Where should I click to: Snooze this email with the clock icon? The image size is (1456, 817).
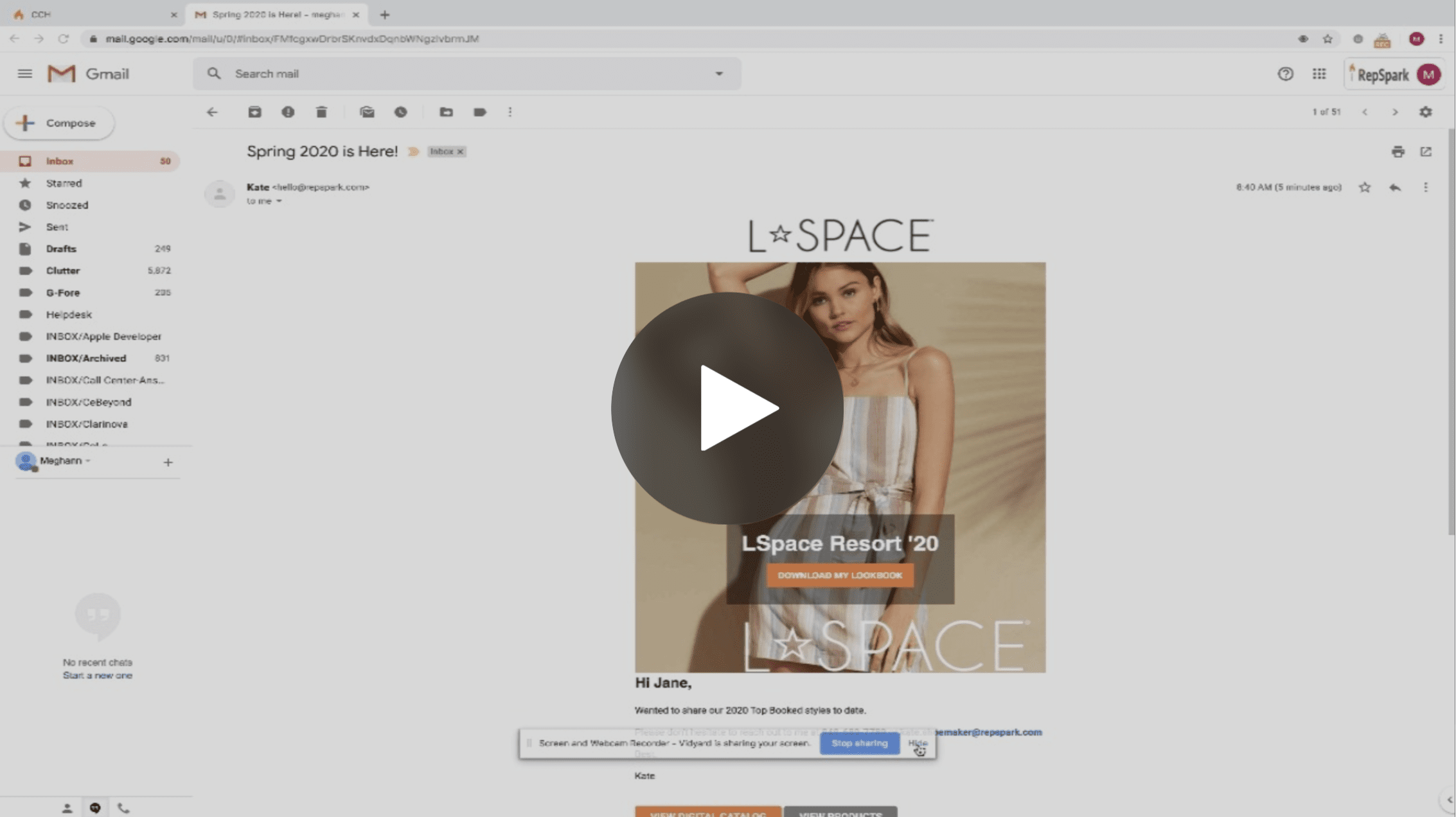pos(401,112)
